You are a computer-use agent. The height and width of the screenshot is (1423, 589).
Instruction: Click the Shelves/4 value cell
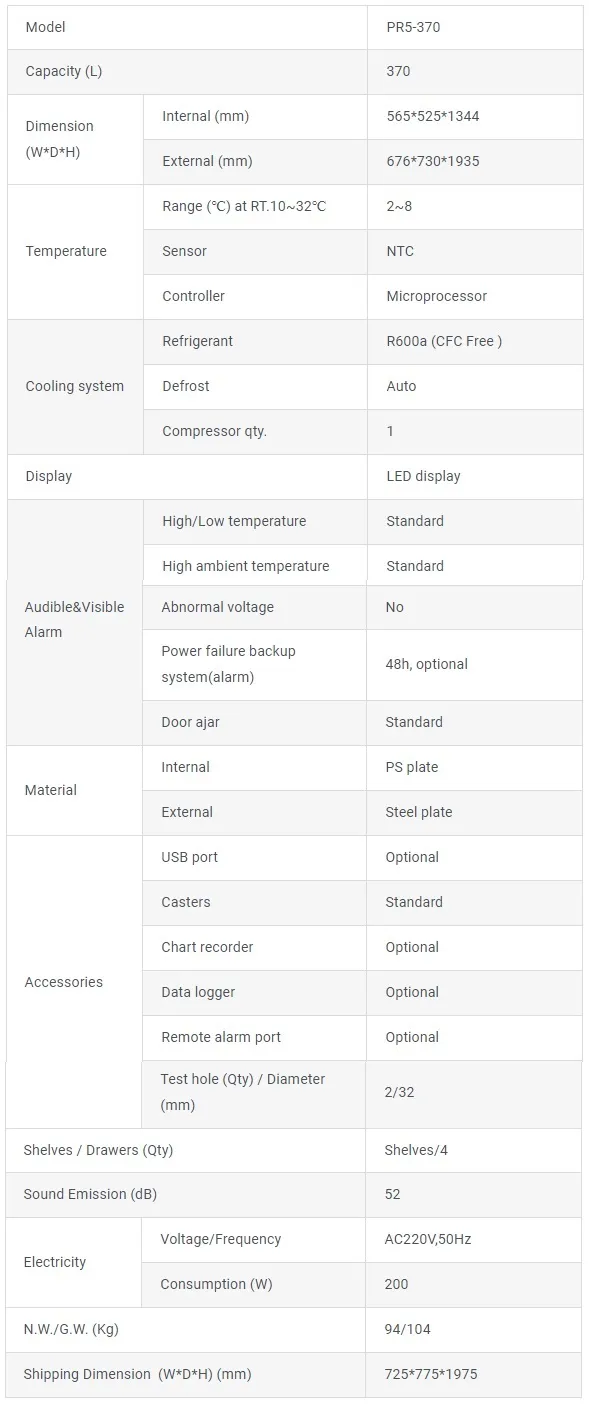473,1151
